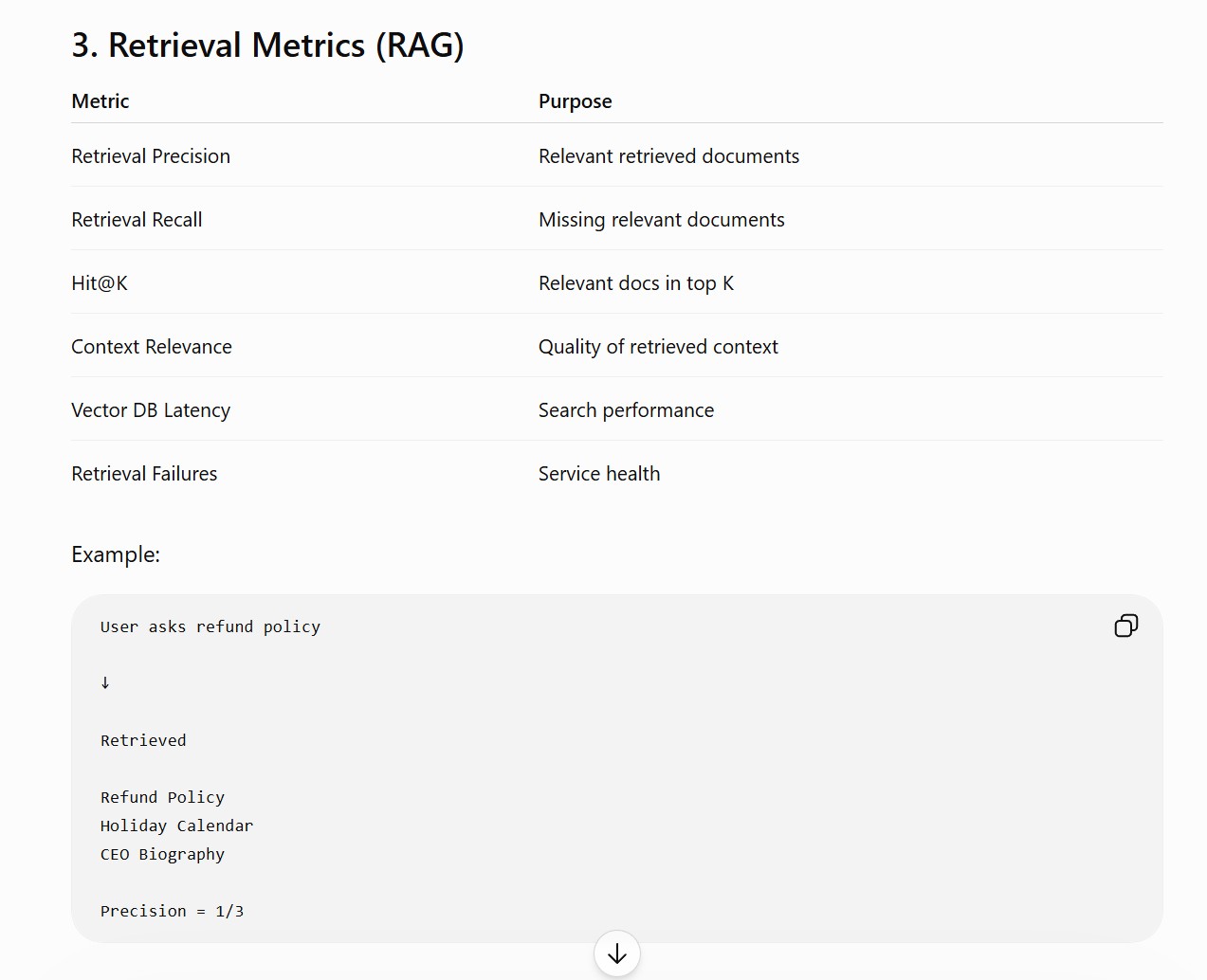
Task: Click the 'Vector DB Latency' cell
Action: (151, 410)
